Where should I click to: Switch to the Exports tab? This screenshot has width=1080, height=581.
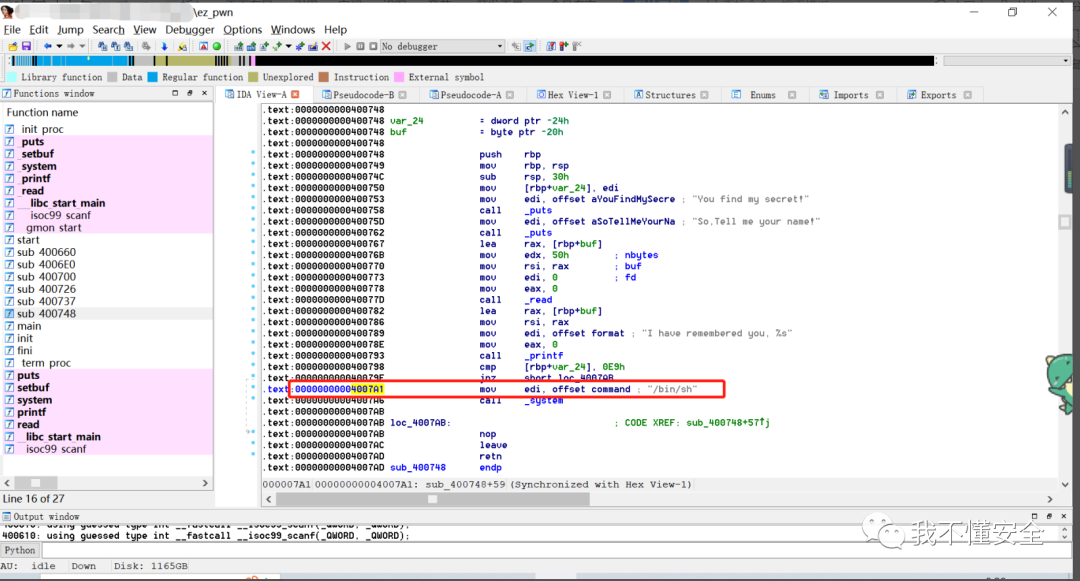click(938, 95)
